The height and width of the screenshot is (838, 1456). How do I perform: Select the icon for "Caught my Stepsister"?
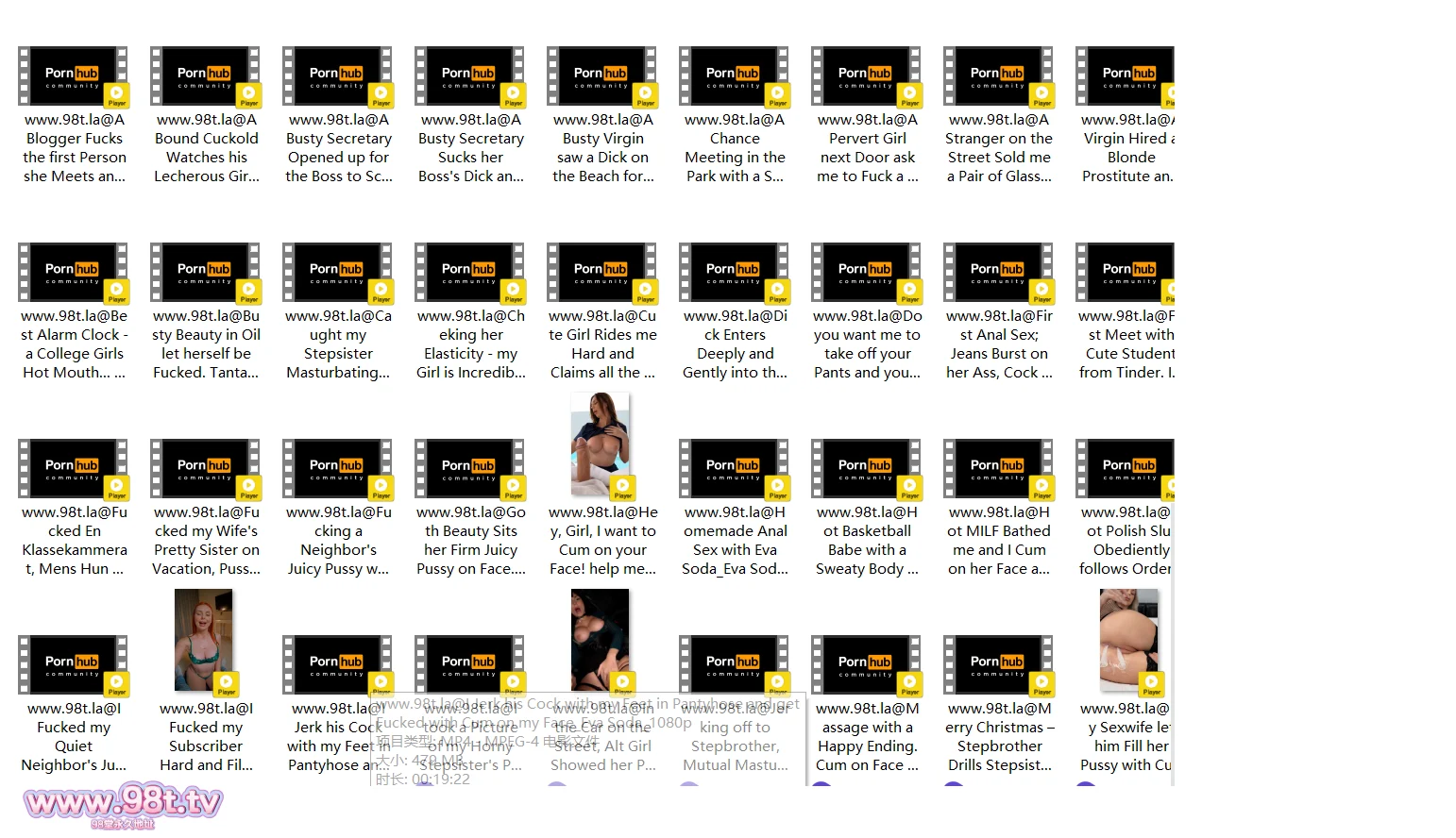point(338,272)
